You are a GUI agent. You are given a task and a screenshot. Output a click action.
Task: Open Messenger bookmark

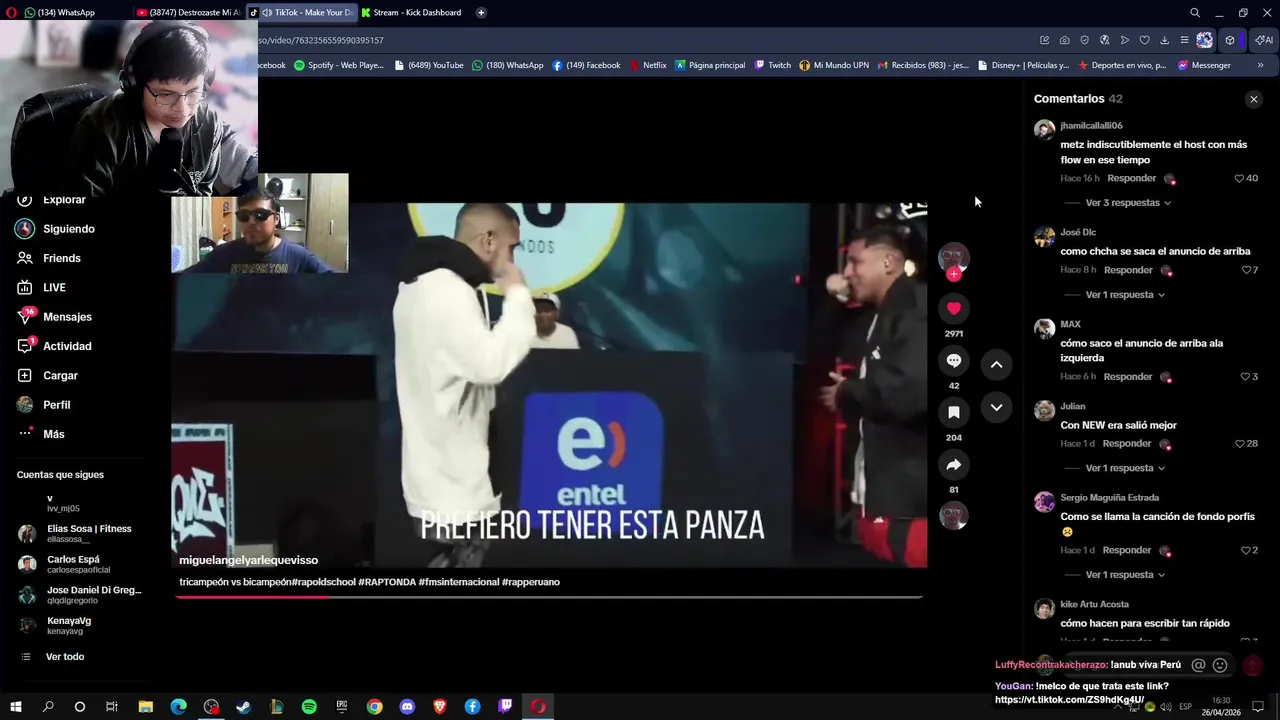pyautogui.click(x=1204, y=65)
